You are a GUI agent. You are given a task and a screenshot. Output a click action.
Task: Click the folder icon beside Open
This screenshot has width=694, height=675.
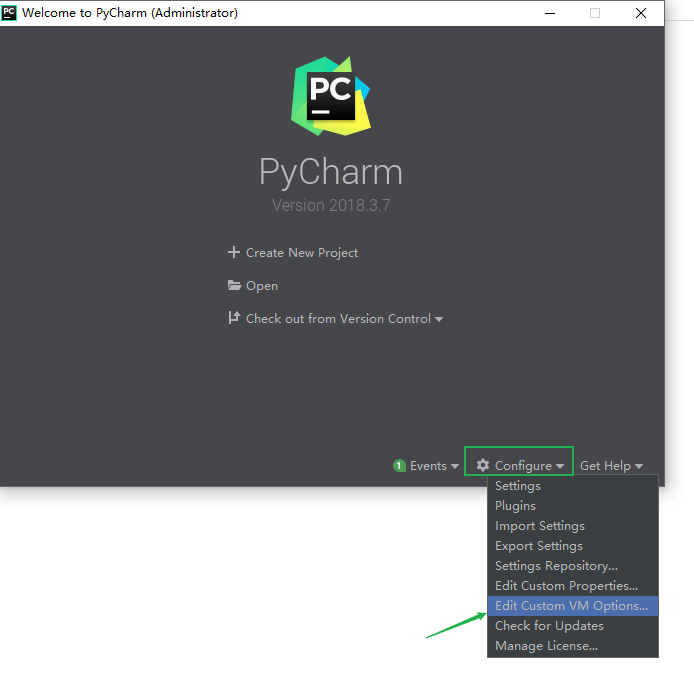(234, 285)
